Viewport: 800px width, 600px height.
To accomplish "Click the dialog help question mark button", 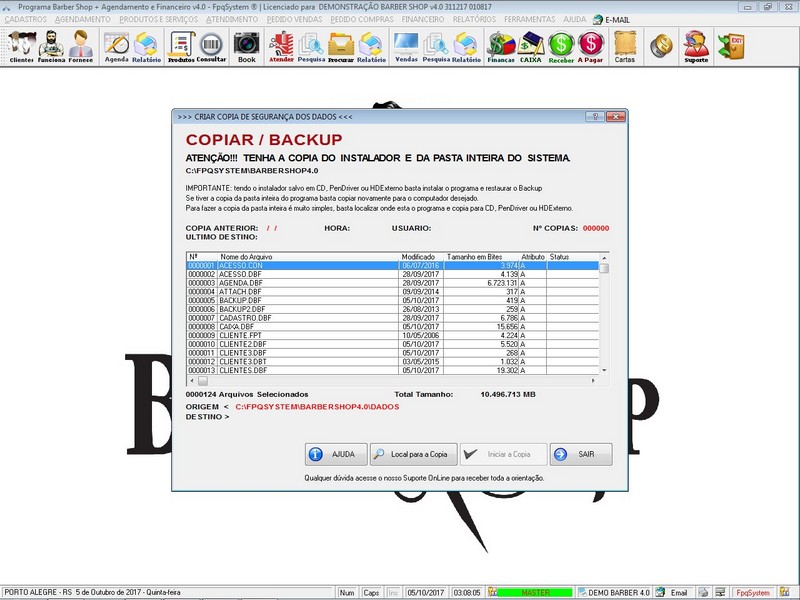I will pyautogui.click(x=594, y=117).
